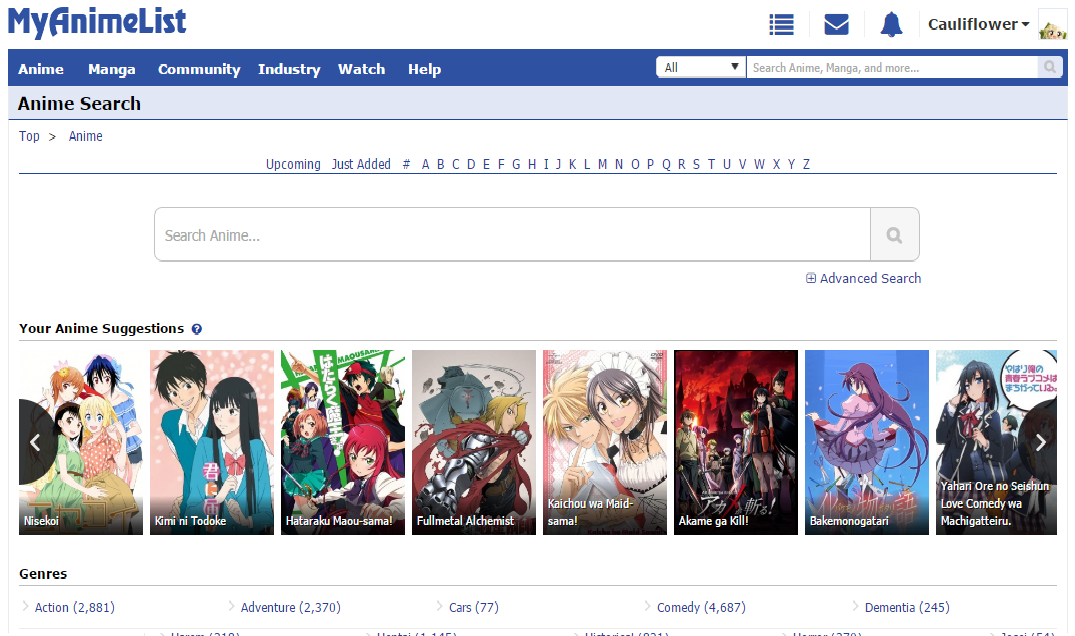
Task: Open the Manga menu
Action: pos(112,69)
